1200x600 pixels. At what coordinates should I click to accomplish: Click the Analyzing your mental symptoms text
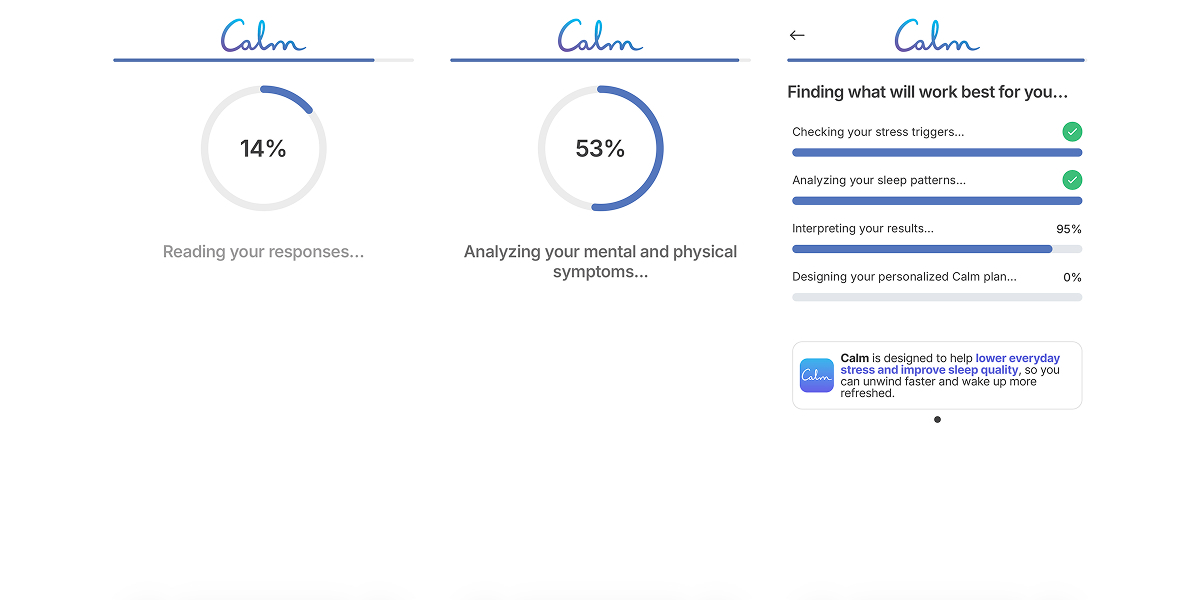[600, 261]
